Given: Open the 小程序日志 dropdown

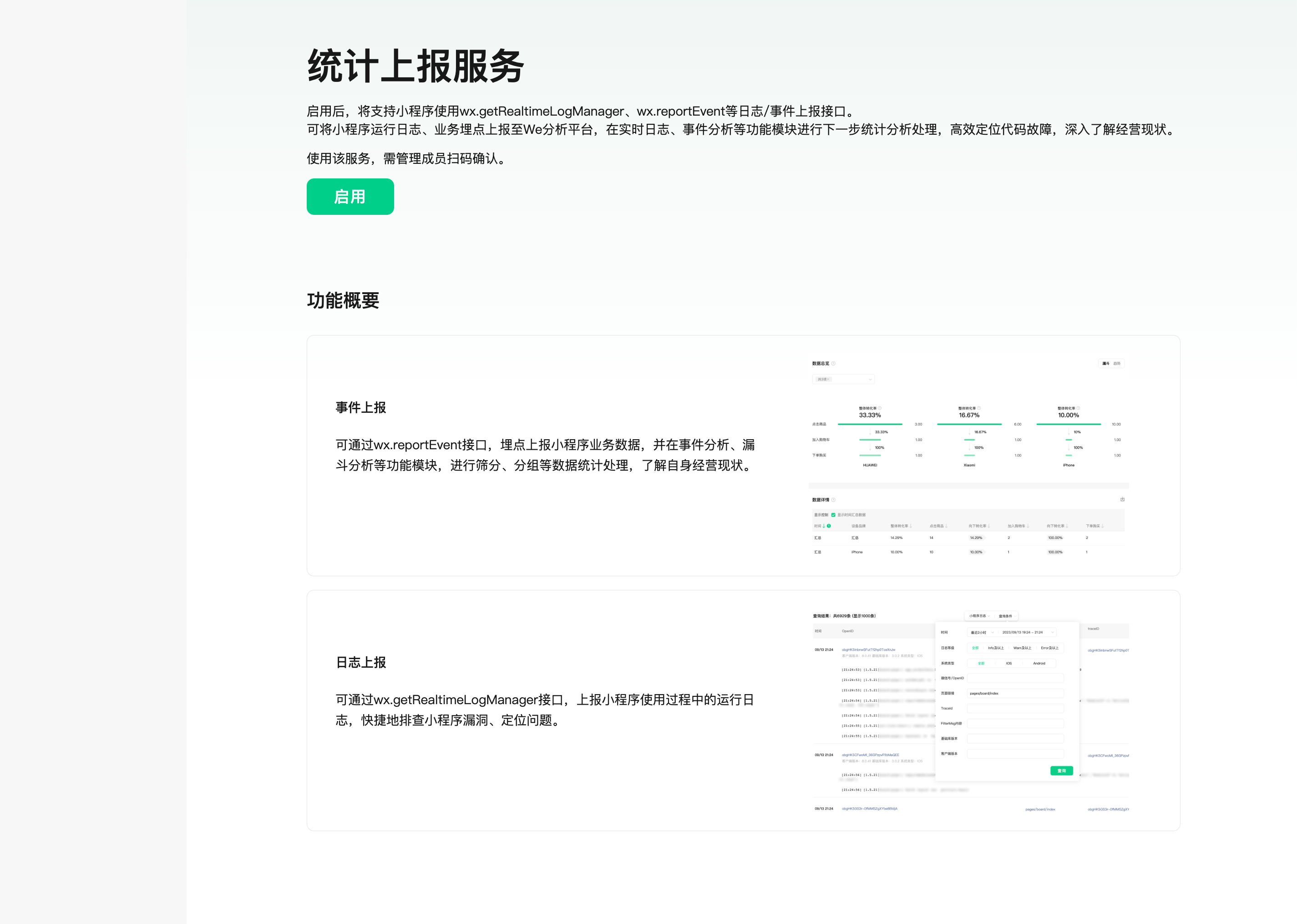Looking at the screenshot, I should pos(979,615).
